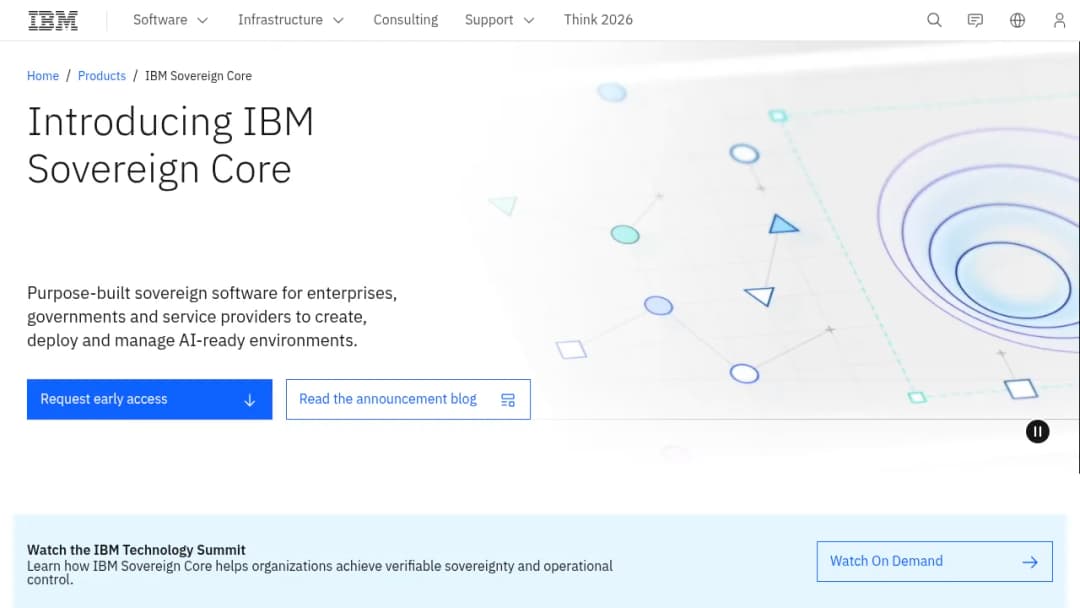Open the Think 2026 menu item
Screen dimensions: 1080x608
(x=598, y=20)
